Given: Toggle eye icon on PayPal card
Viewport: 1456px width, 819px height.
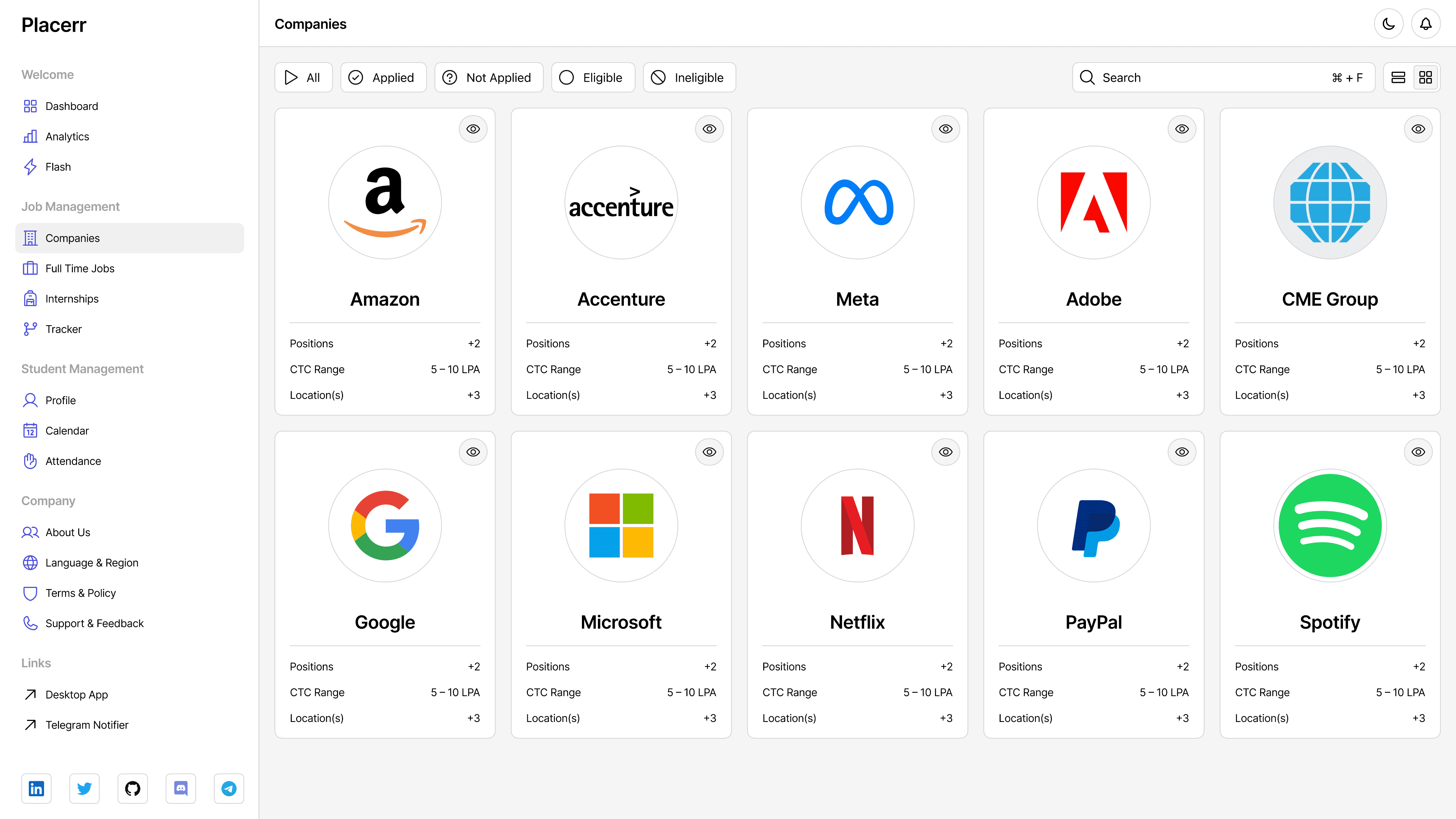Looking at the screenshot, I should pyautogui.click(x=1182, y=452).
